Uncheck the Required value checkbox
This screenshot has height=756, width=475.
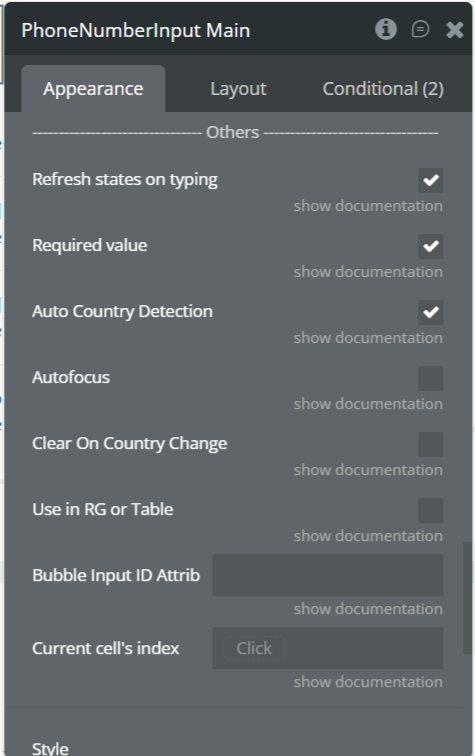pos(431,246)
